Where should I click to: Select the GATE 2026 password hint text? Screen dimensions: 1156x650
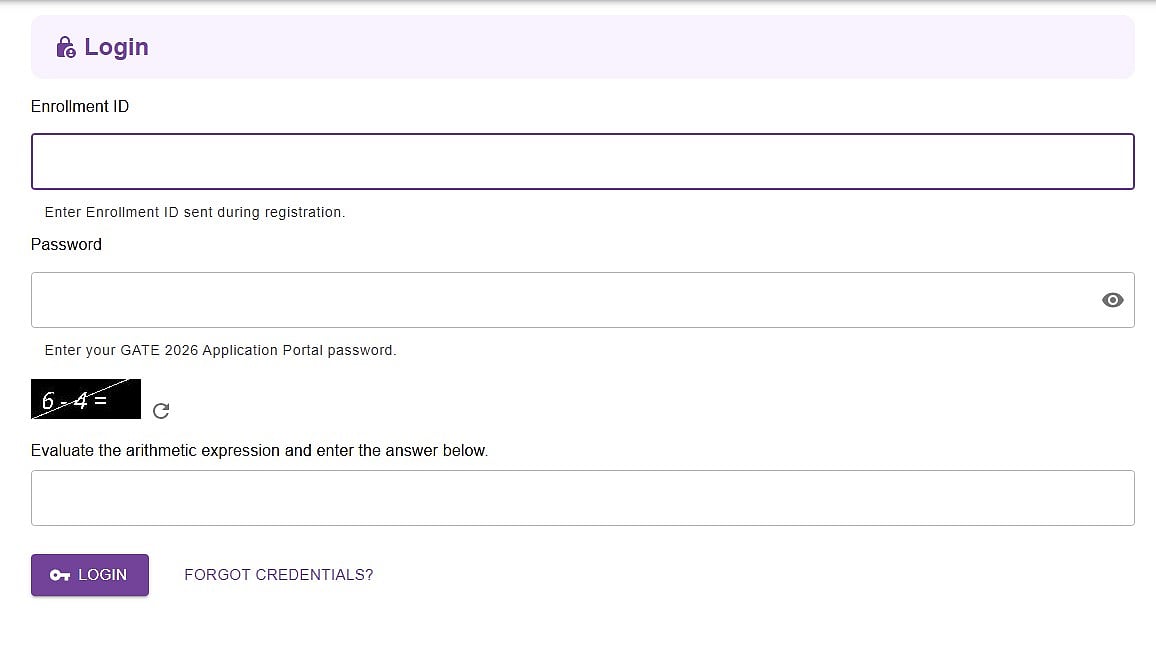[220, 350]
